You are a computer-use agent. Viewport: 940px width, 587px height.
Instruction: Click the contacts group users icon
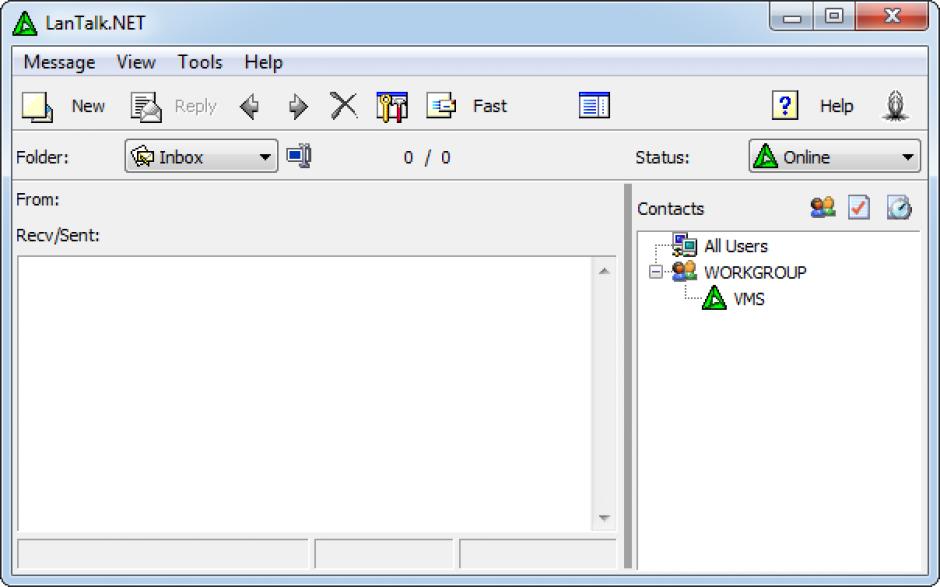(x=822, y=207)
